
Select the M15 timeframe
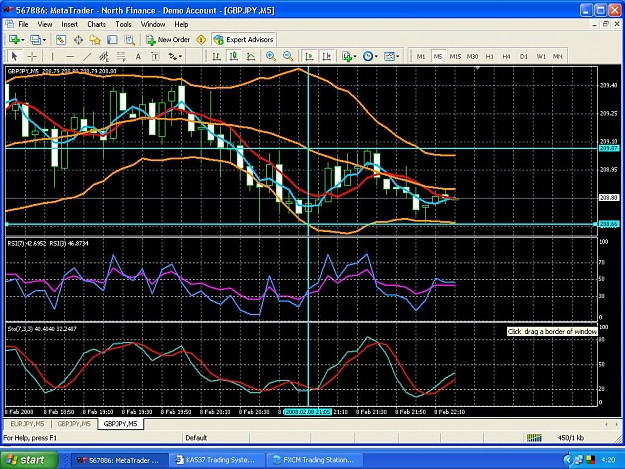tap(455, 57)
